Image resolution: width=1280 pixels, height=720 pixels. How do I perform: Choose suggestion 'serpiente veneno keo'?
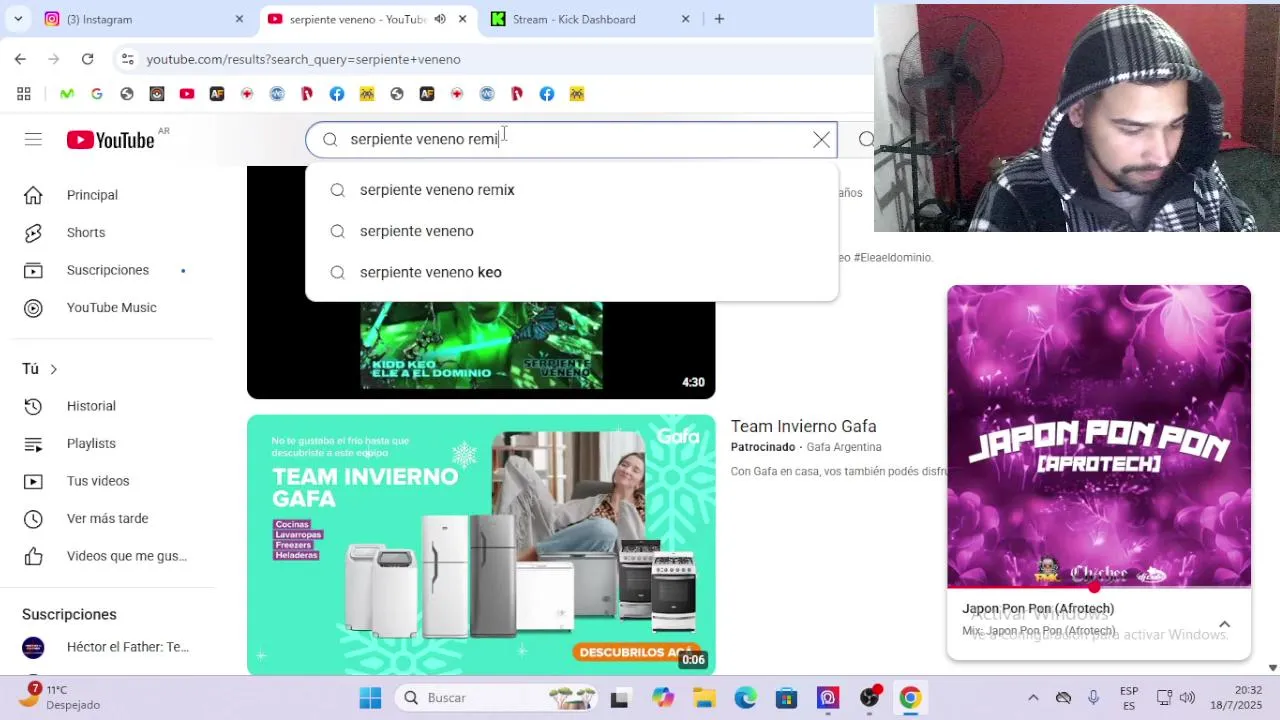click(571, 272)
